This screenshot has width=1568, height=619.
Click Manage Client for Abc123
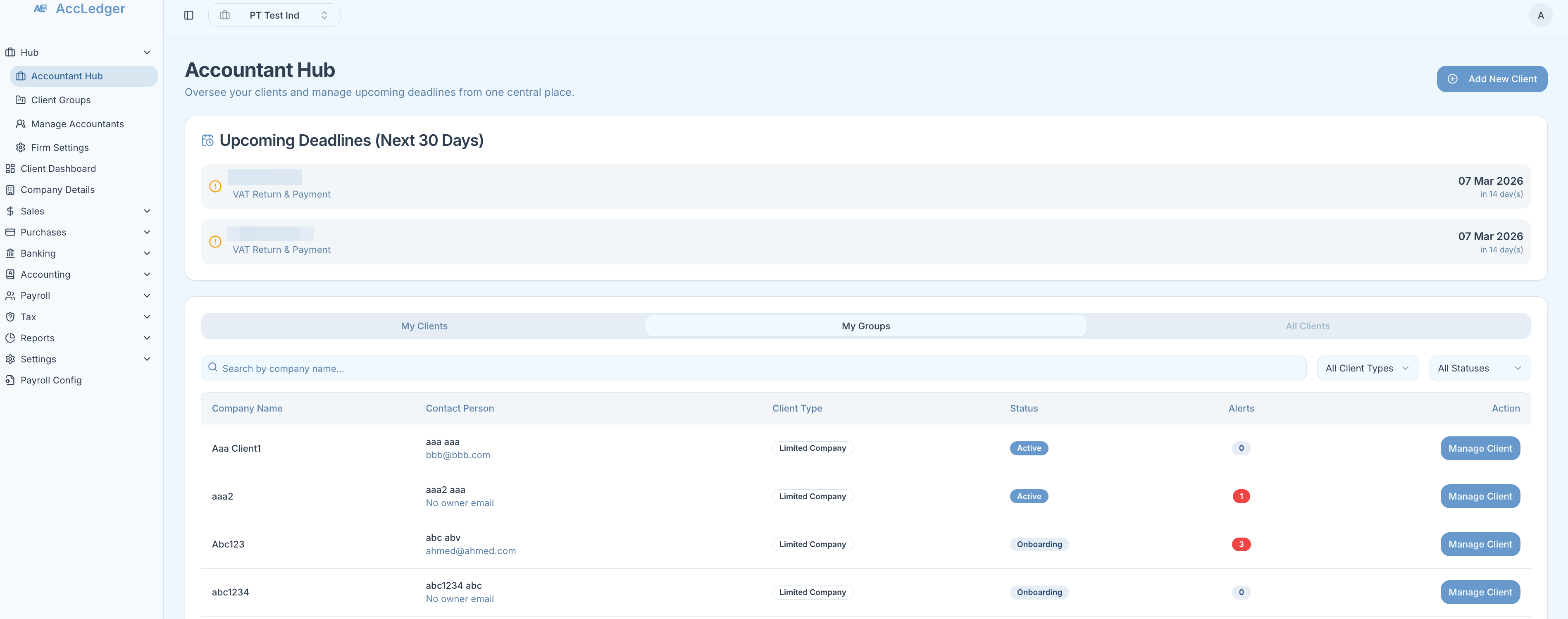click(x=1480, y=543)
